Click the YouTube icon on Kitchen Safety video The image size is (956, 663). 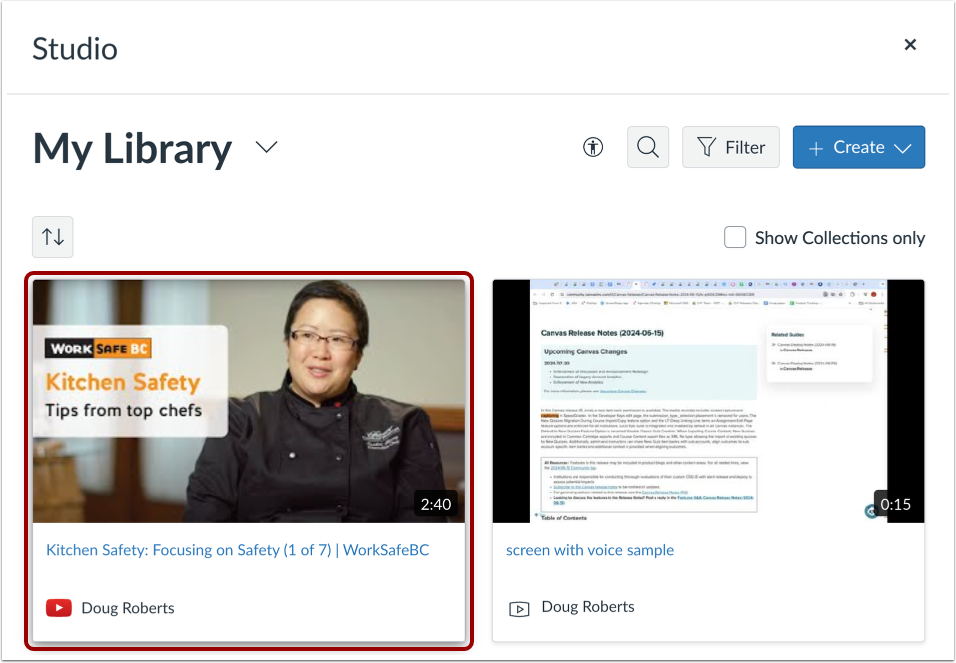[x=58, y=607]
